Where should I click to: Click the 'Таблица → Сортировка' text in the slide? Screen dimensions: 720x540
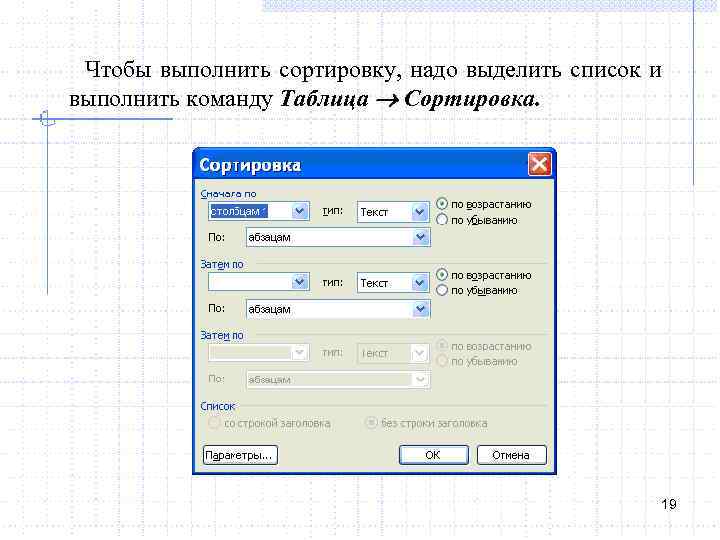(x=410, y=99)
